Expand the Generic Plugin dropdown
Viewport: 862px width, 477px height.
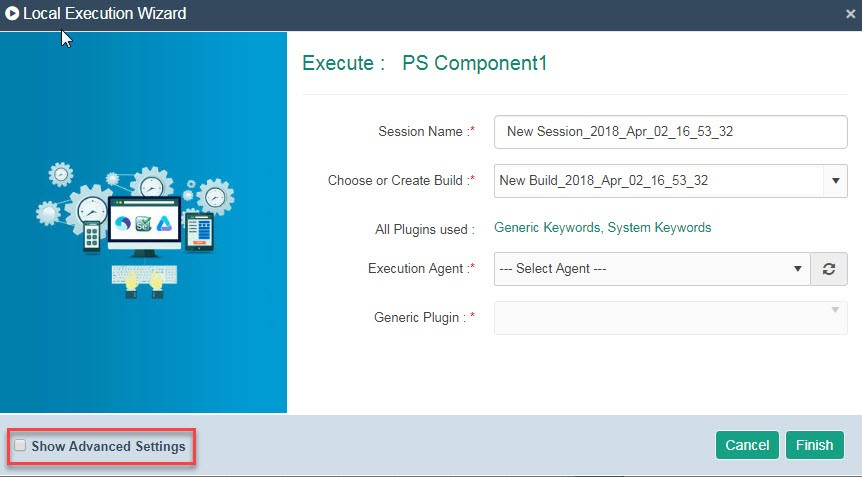(671, 318)
